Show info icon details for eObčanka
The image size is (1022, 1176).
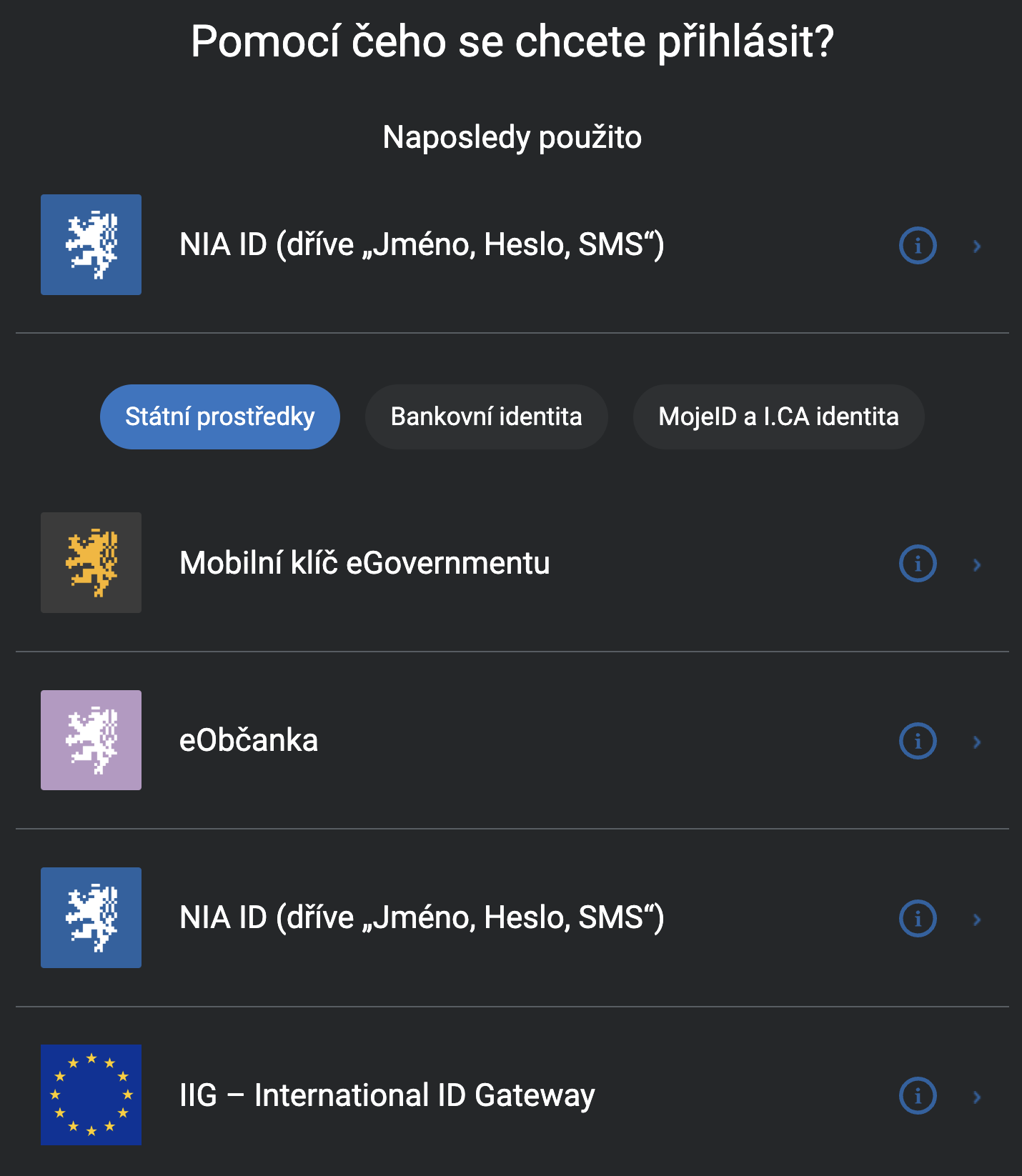tap(918, 741)
